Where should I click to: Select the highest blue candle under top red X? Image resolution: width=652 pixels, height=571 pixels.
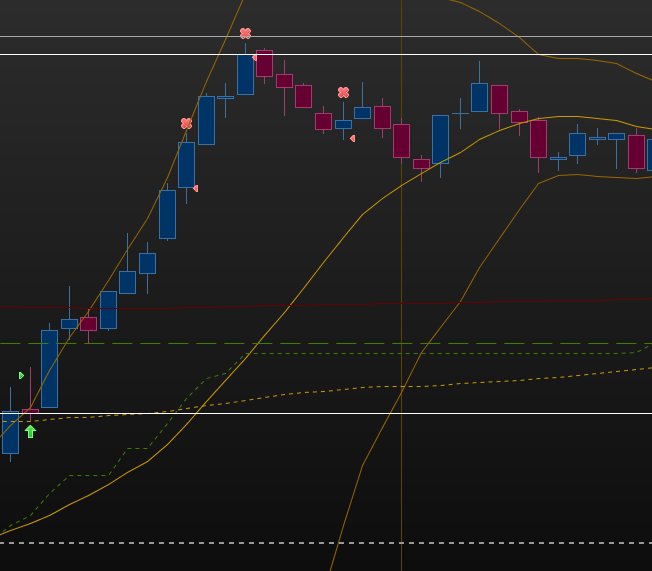(245, 75)
